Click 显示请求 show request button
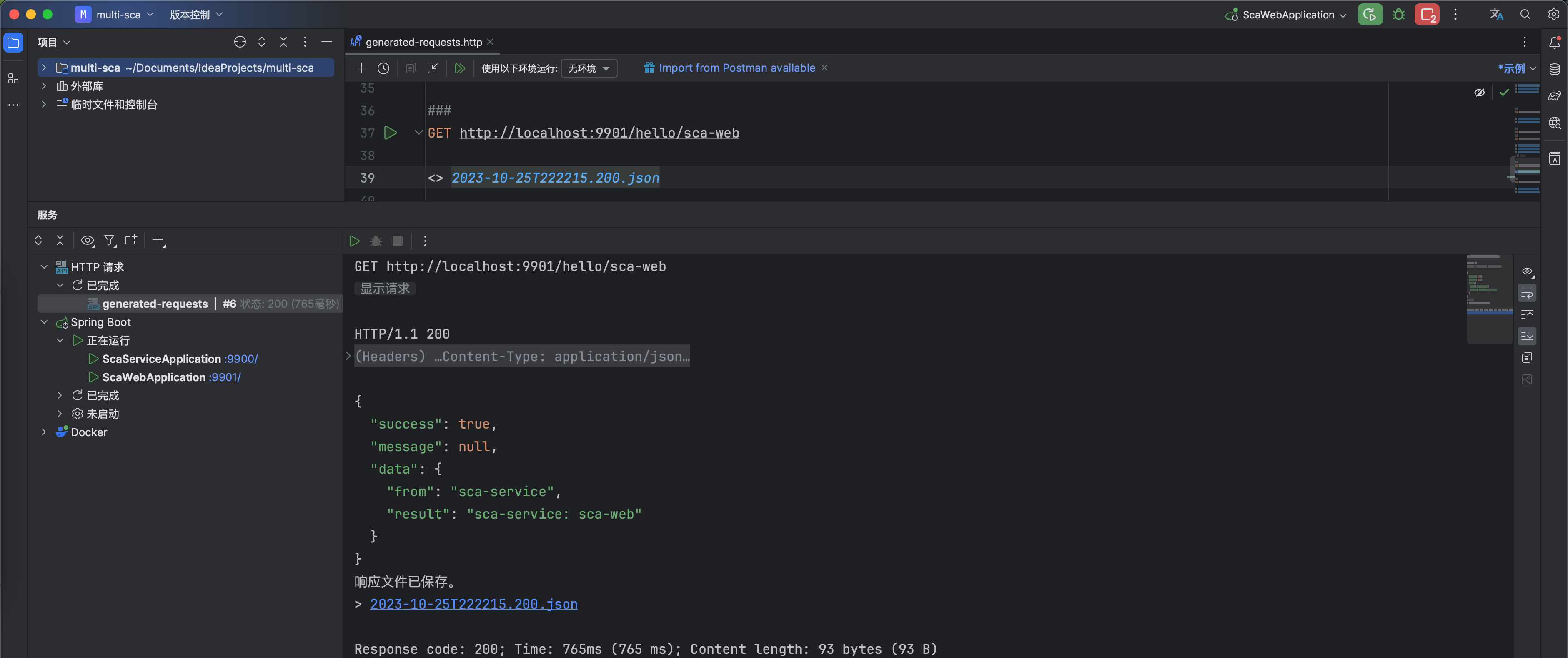 (x=385, y=288)
